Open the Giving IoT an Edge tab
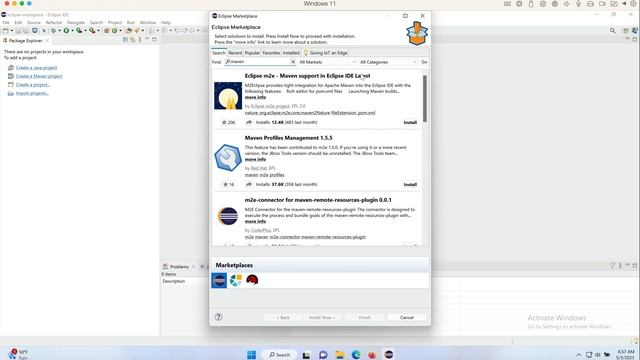The height and width of the screenshot is (360, 640). [x=325, y=53]
